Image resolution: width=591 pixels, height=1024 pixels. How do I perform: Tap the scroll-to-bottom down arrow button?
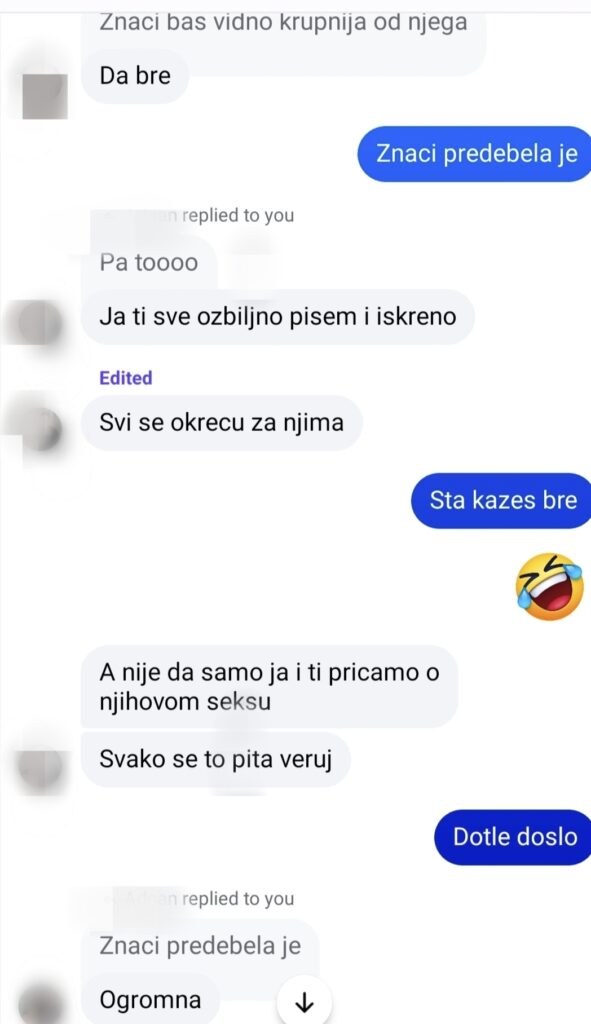click(304, 1002)
